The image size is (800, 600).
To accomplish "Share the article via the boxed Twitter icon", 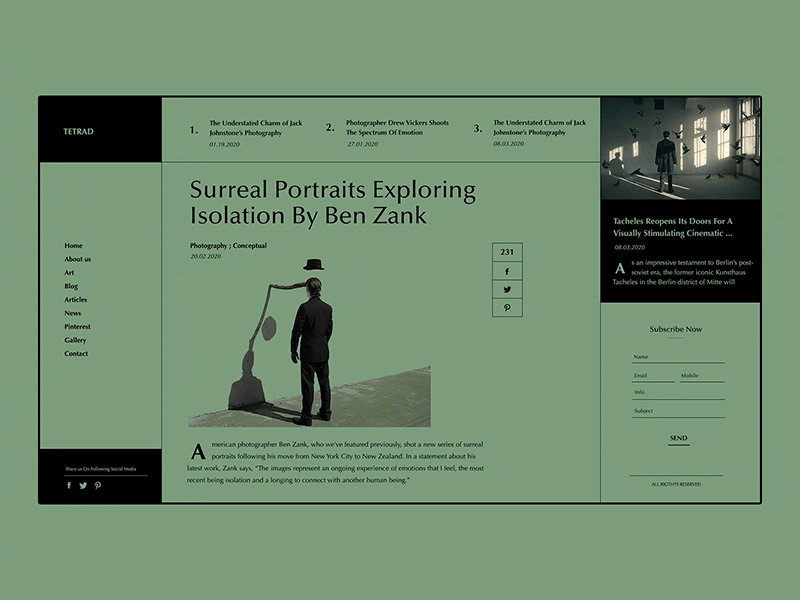I will click(x=507, y=289).
